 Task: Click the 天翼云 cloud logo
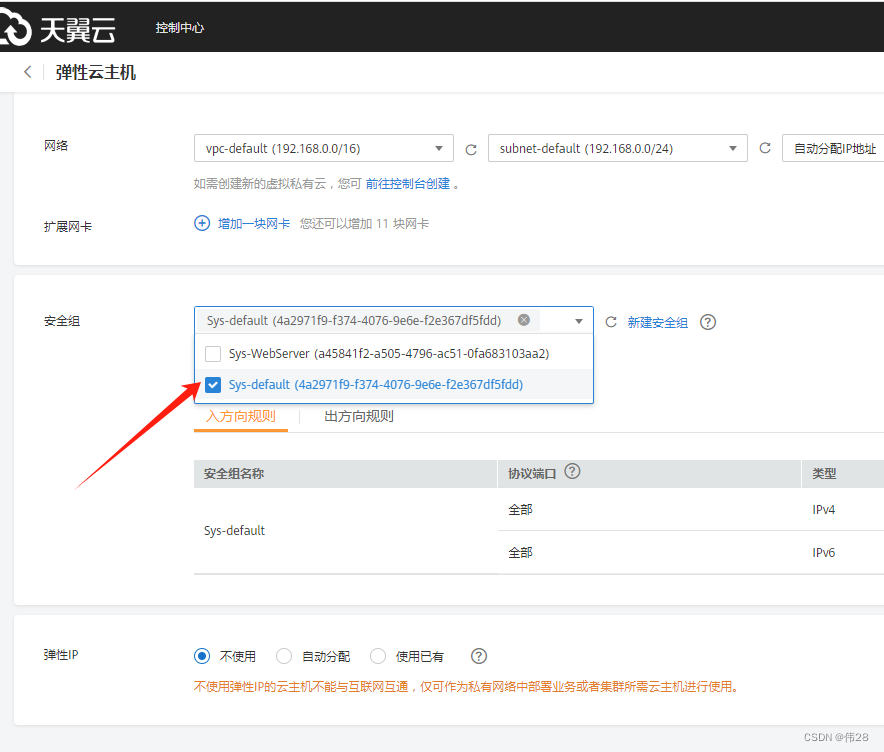click(x=58, y=28)
